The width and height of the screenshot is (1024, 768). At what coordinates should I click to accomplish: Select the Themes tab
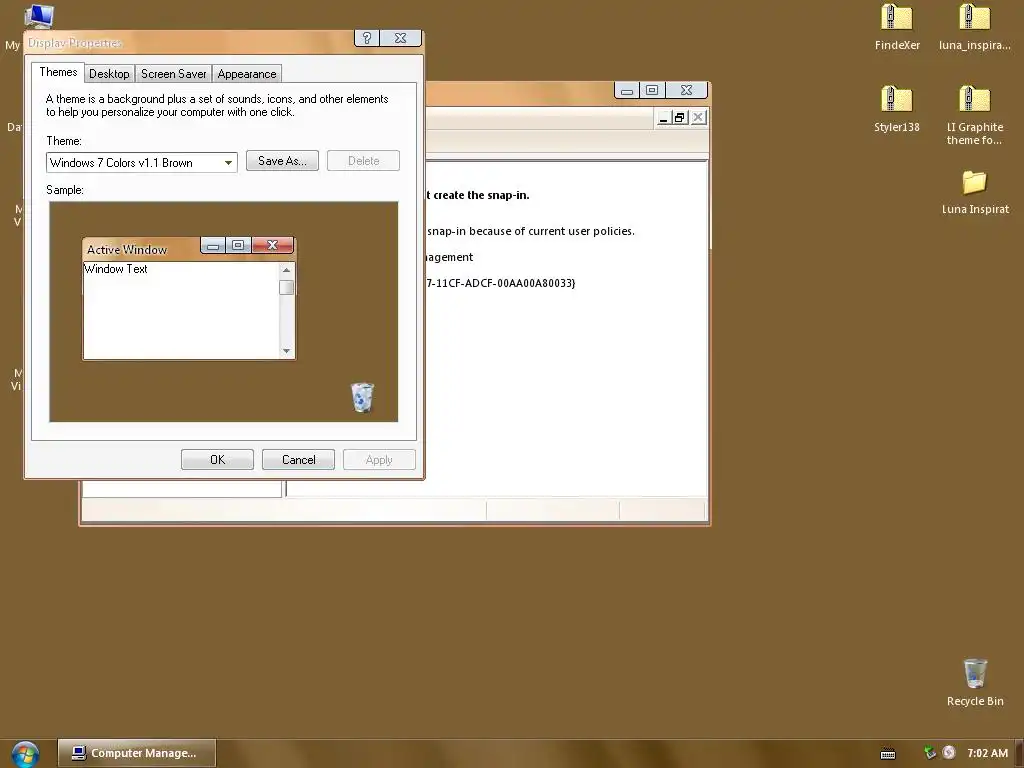[58, 72]
